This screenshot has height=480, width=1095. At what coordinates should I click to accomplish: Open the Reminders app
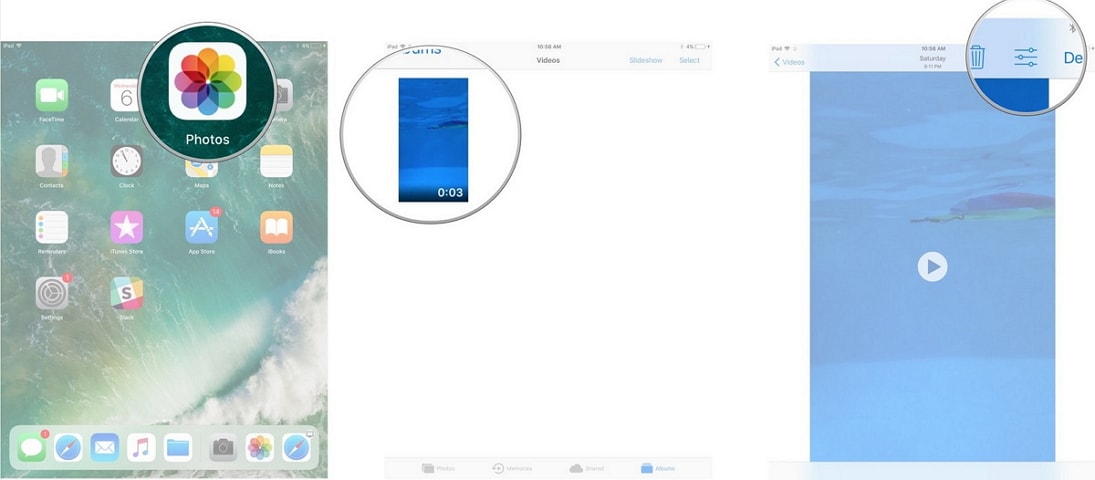point(52,227)
